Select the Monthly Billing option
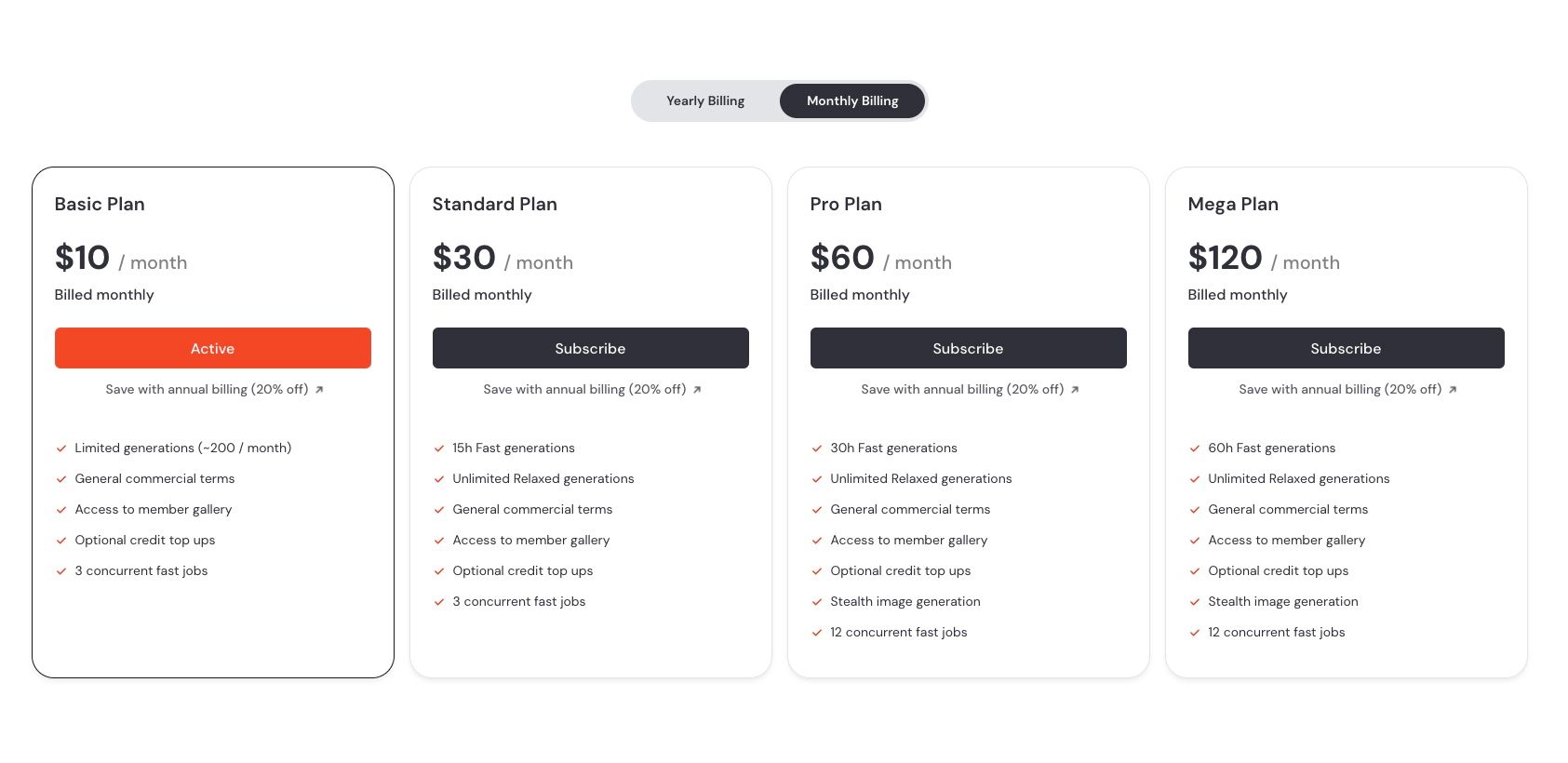This screenshot has height=763, width=1568. [x=851, y=100]
